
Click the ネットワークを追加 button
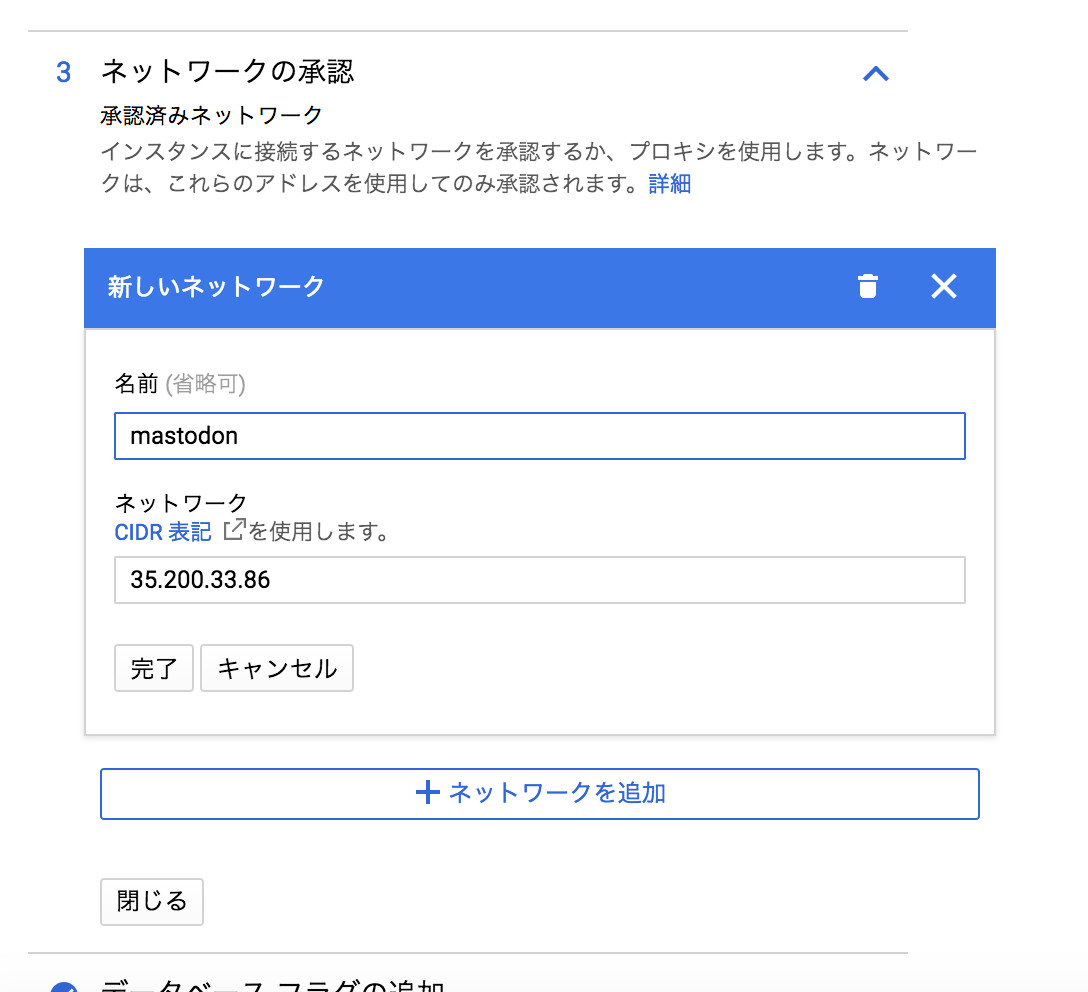pyautogui.click(x=539, y=794)
